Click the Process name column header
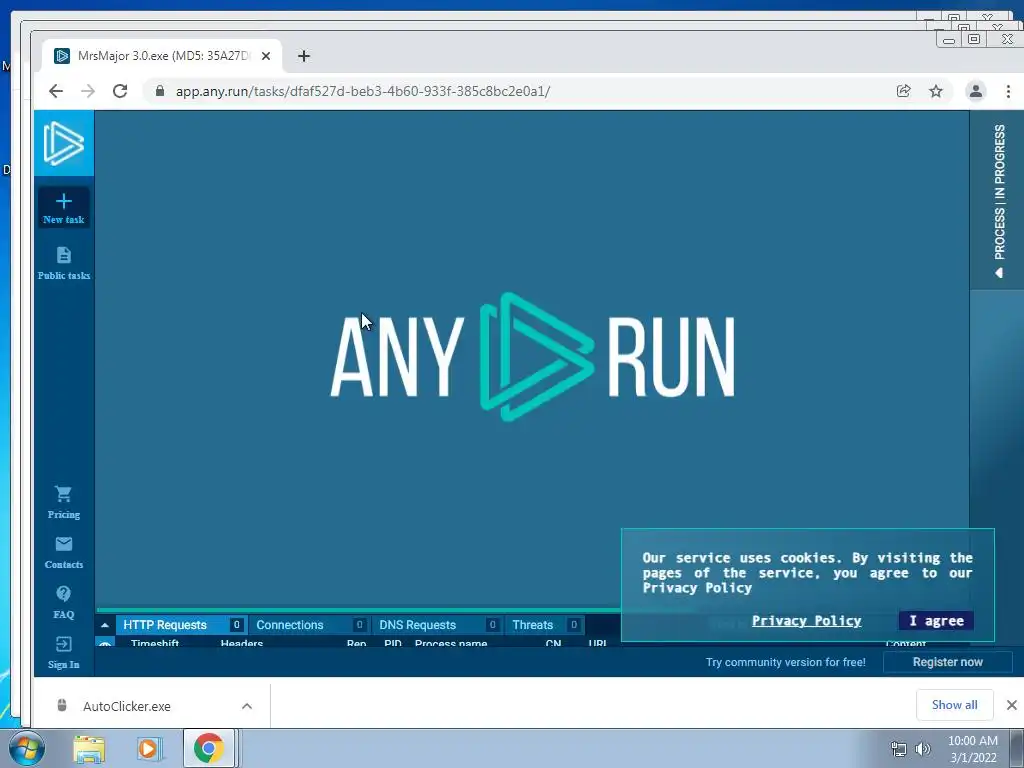 (x=451, y=643)
